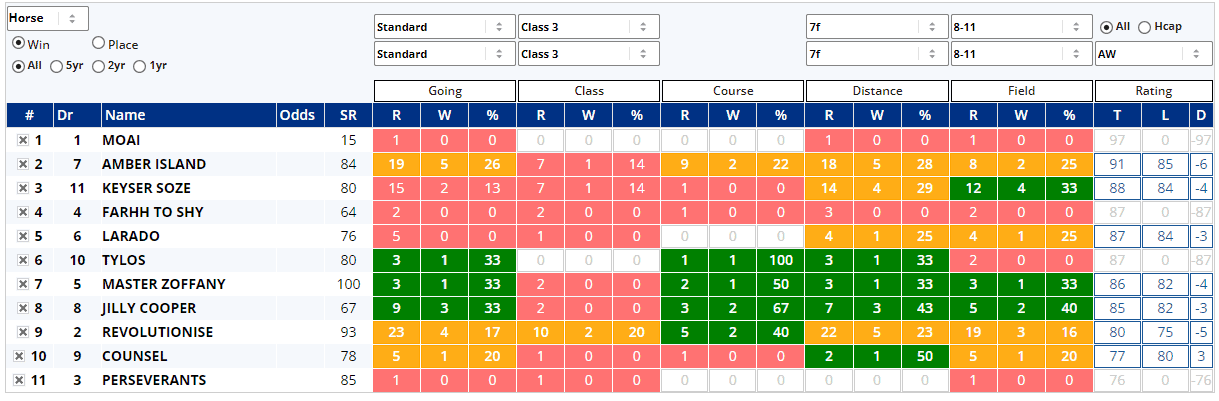
Task: Click the MASTER ZOFFANY horse name
Action: pyautogui.click(x=163, y=285)
